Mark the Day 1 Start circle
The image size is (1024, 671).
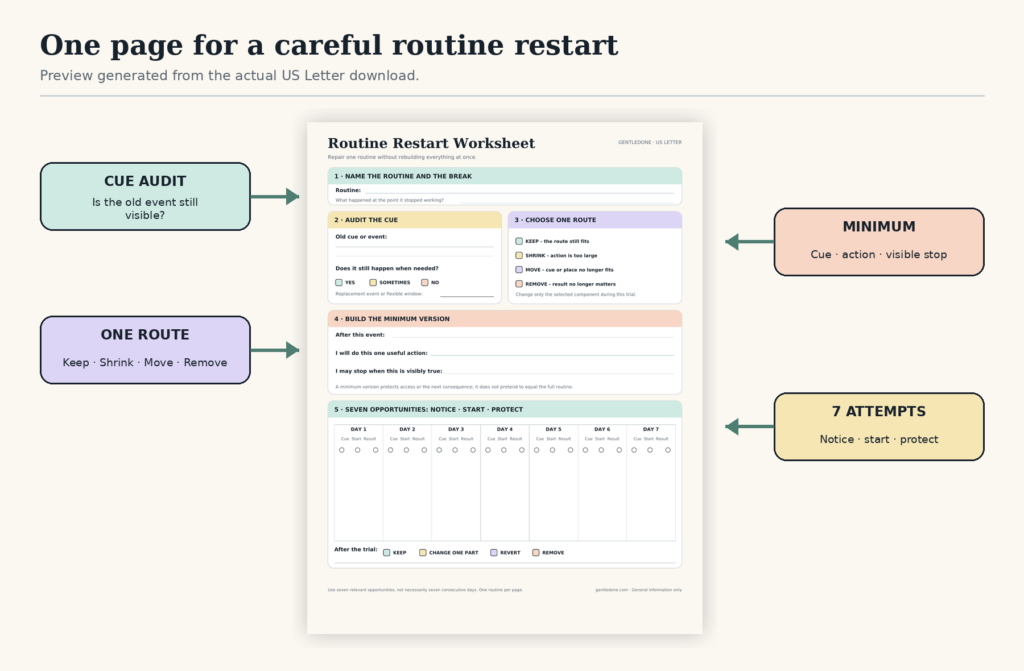click(357, 450)
